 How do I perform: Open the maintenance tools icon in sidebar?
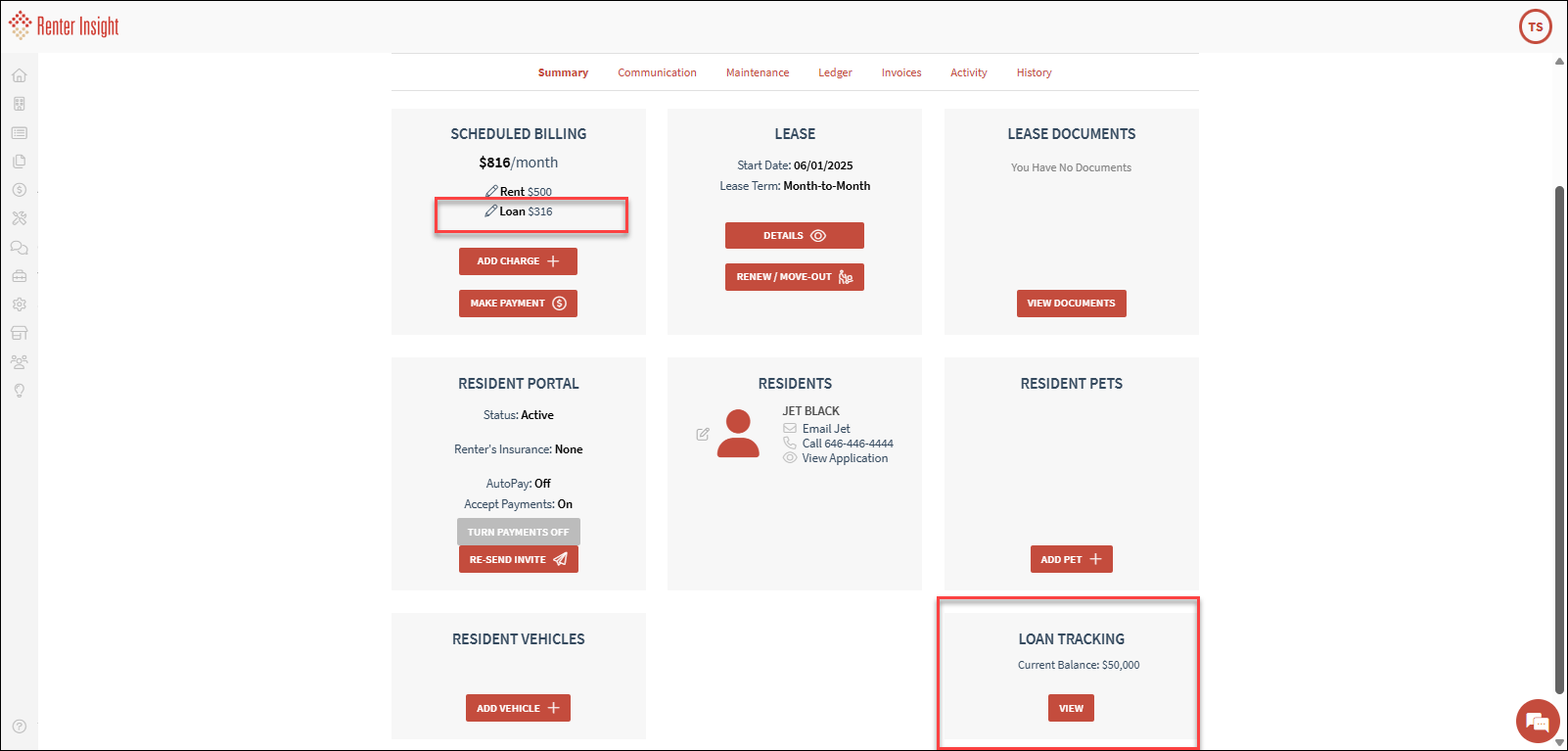pyautogui.click(x=19, y=218)
